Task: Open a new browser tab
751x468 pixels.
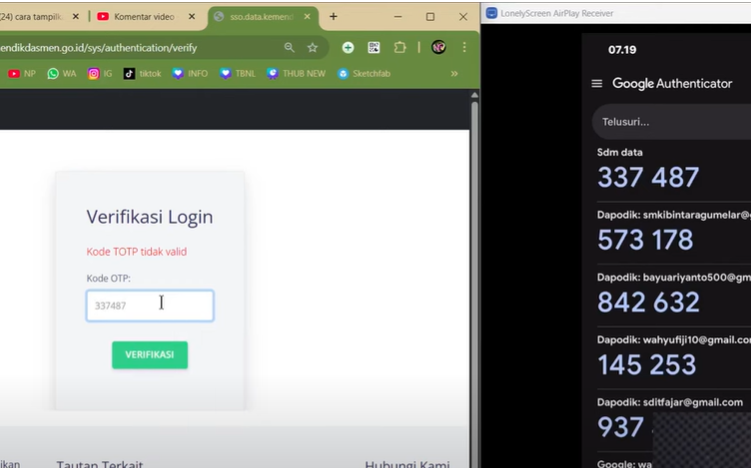Action: click(x=333, y=17)
